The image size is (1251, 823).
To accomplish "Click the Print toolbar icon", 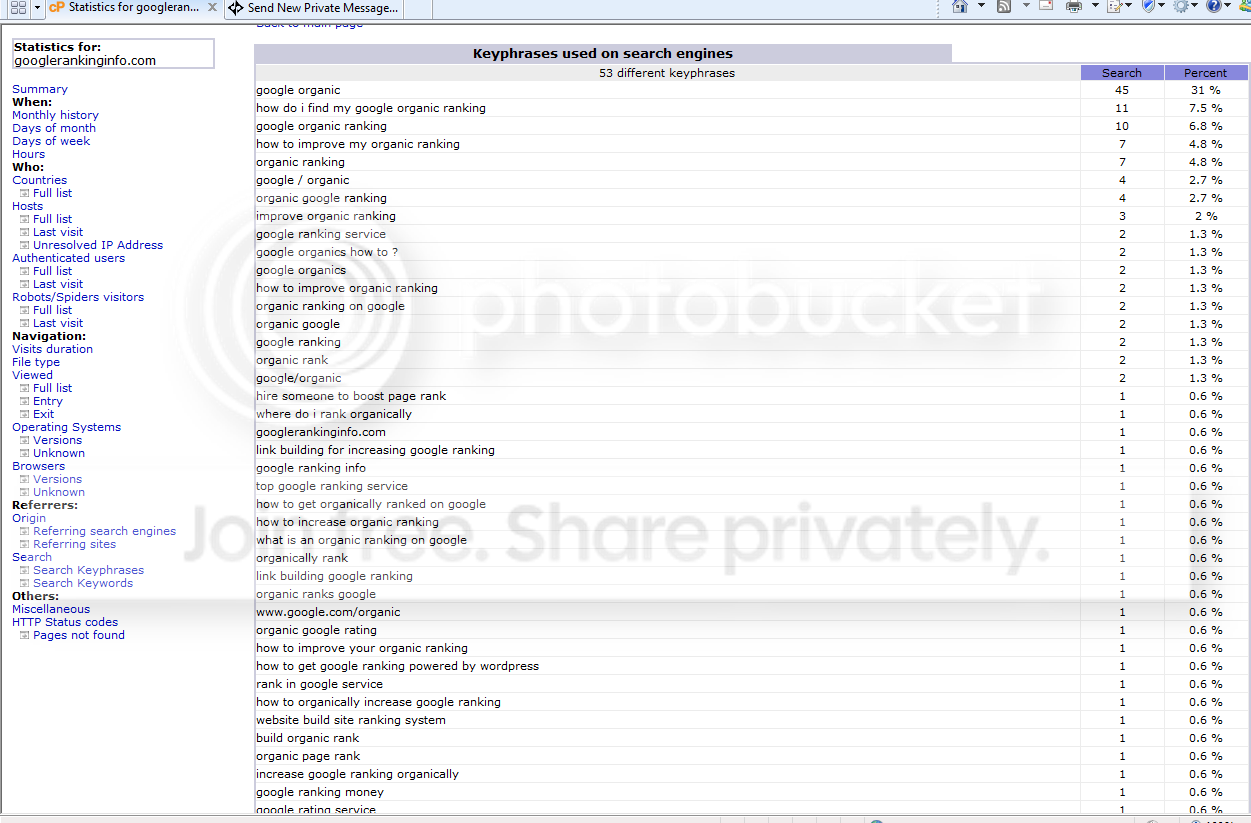I will point(1074,6).
